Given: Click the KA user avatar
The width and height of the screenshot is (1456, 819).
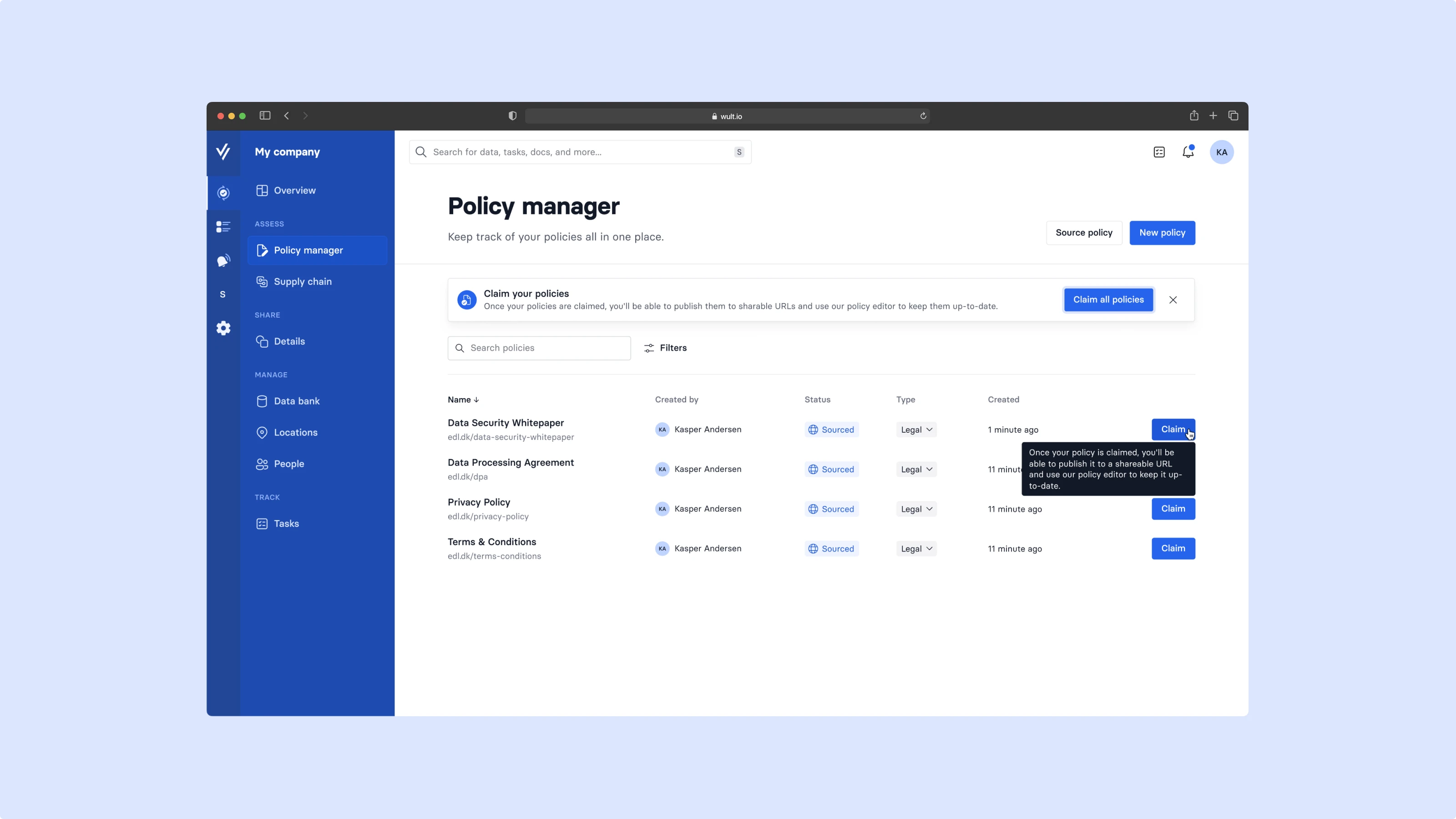Looking at the screenshot, I should click(x=1221, y=152).
